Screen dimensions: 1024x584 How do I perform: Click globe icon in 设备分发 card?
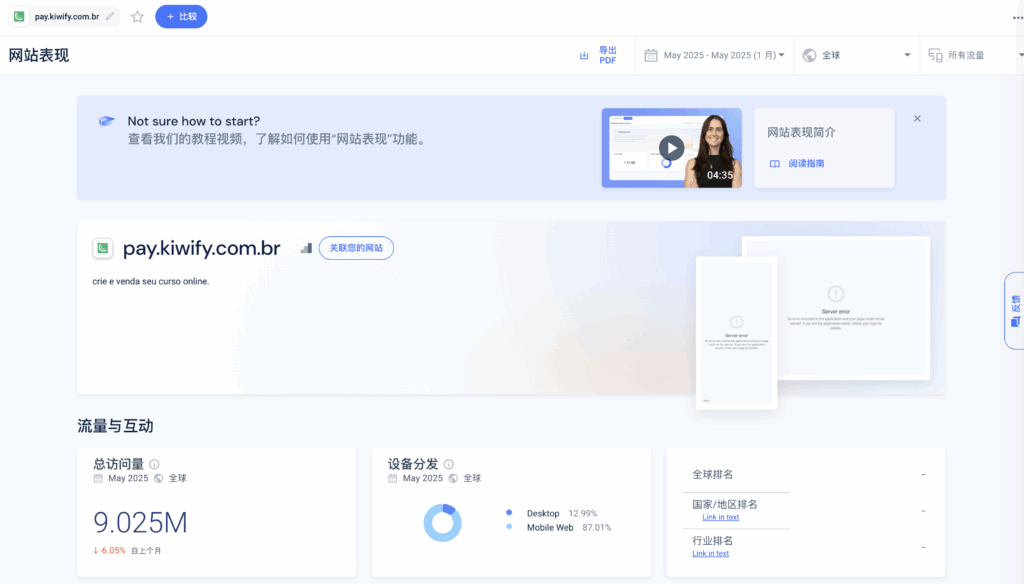(453, 478)
